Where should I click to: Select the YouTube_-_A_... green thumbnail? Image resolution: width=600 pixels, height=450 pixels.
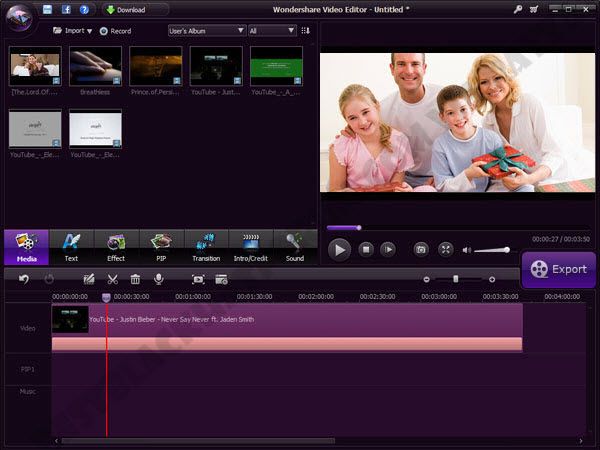[x=276, y=66]
